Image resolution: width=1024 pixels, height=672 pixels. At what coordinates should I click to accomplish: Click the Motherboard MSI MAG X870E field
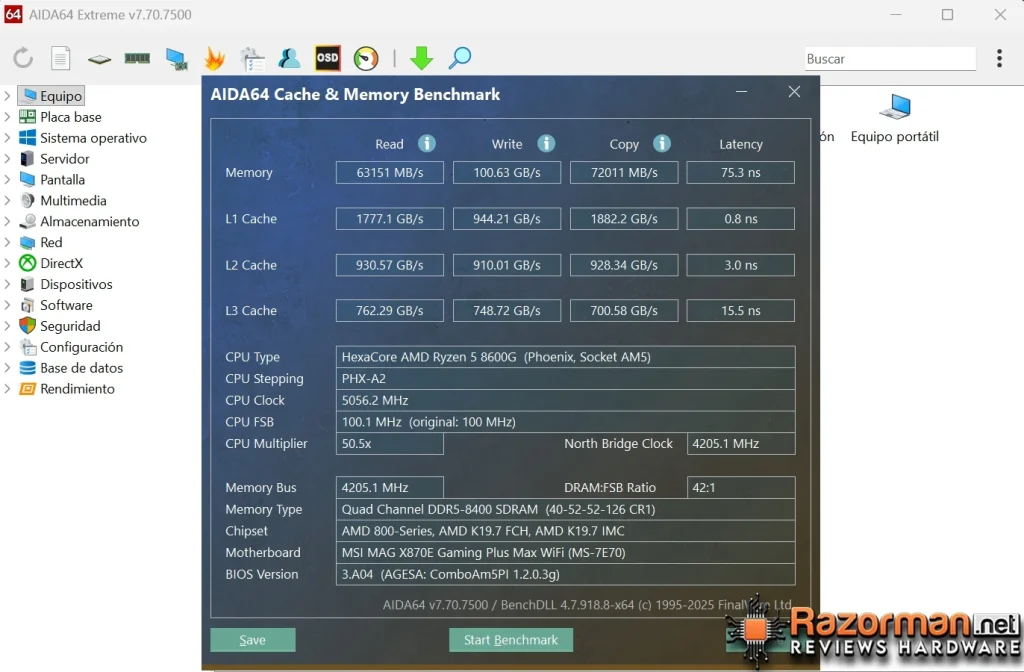(566, 552)
